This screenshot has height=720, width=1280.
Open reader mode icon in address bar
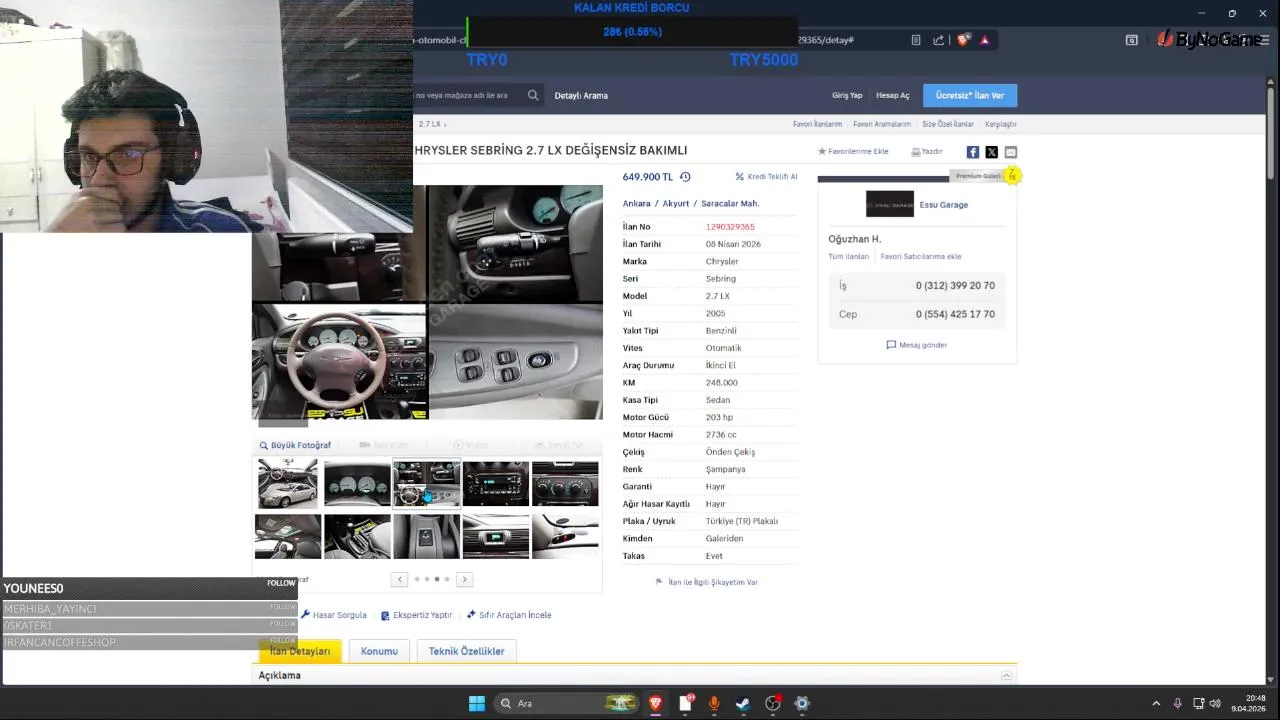coord(915,40)
